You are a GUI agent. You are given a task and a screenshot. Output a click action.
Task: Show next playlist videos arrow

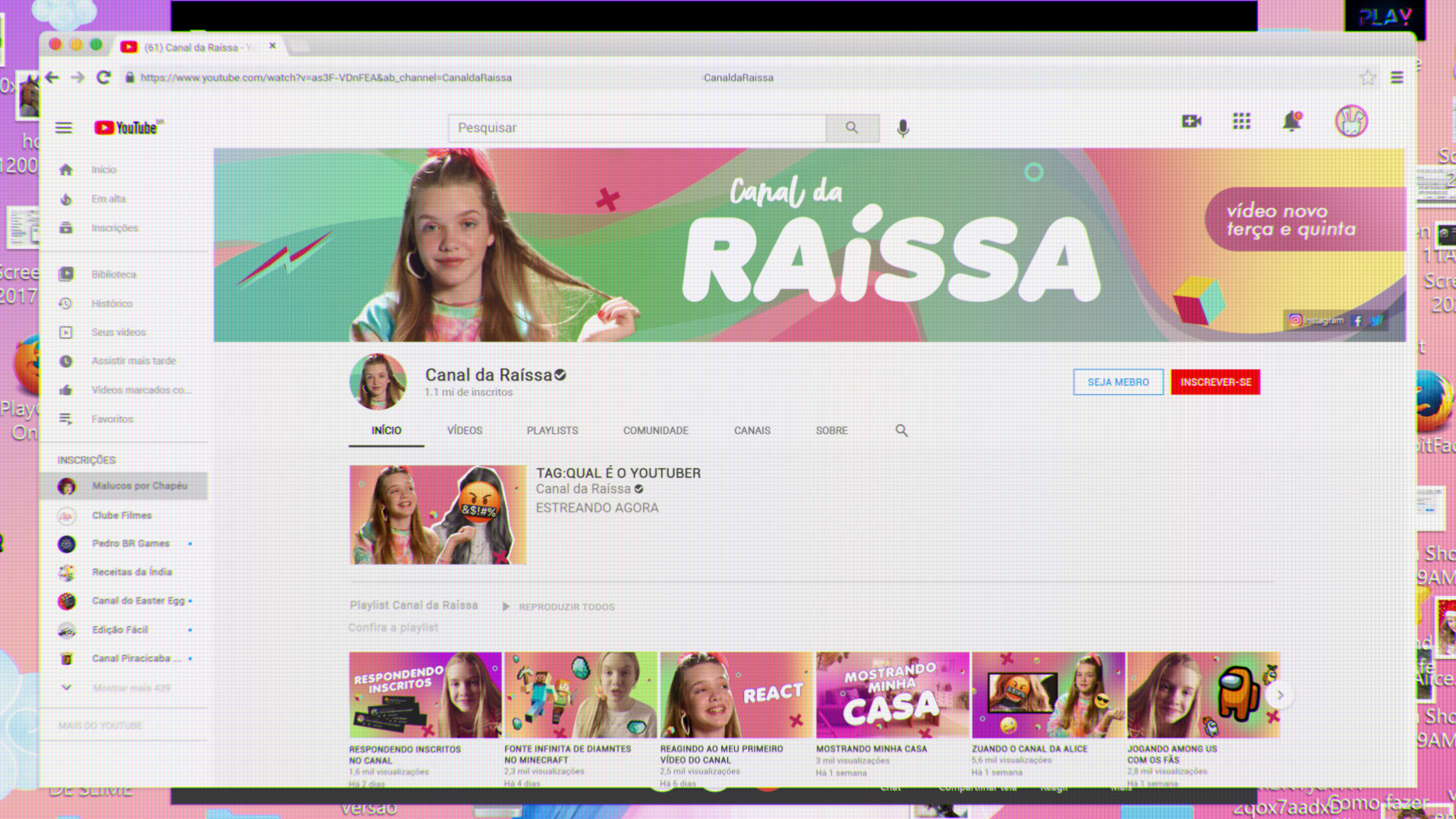[1280, 695]
